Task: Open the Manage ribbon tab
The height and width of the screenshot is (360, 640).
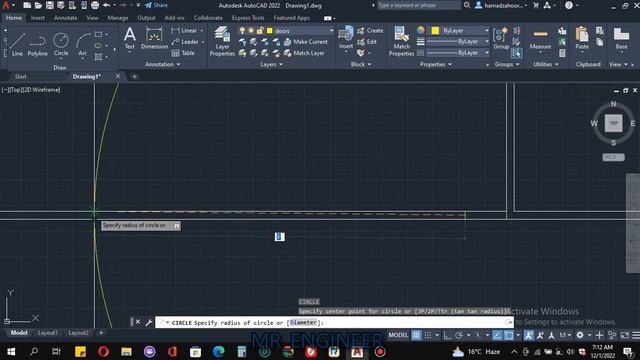Action: pos(118,18)
